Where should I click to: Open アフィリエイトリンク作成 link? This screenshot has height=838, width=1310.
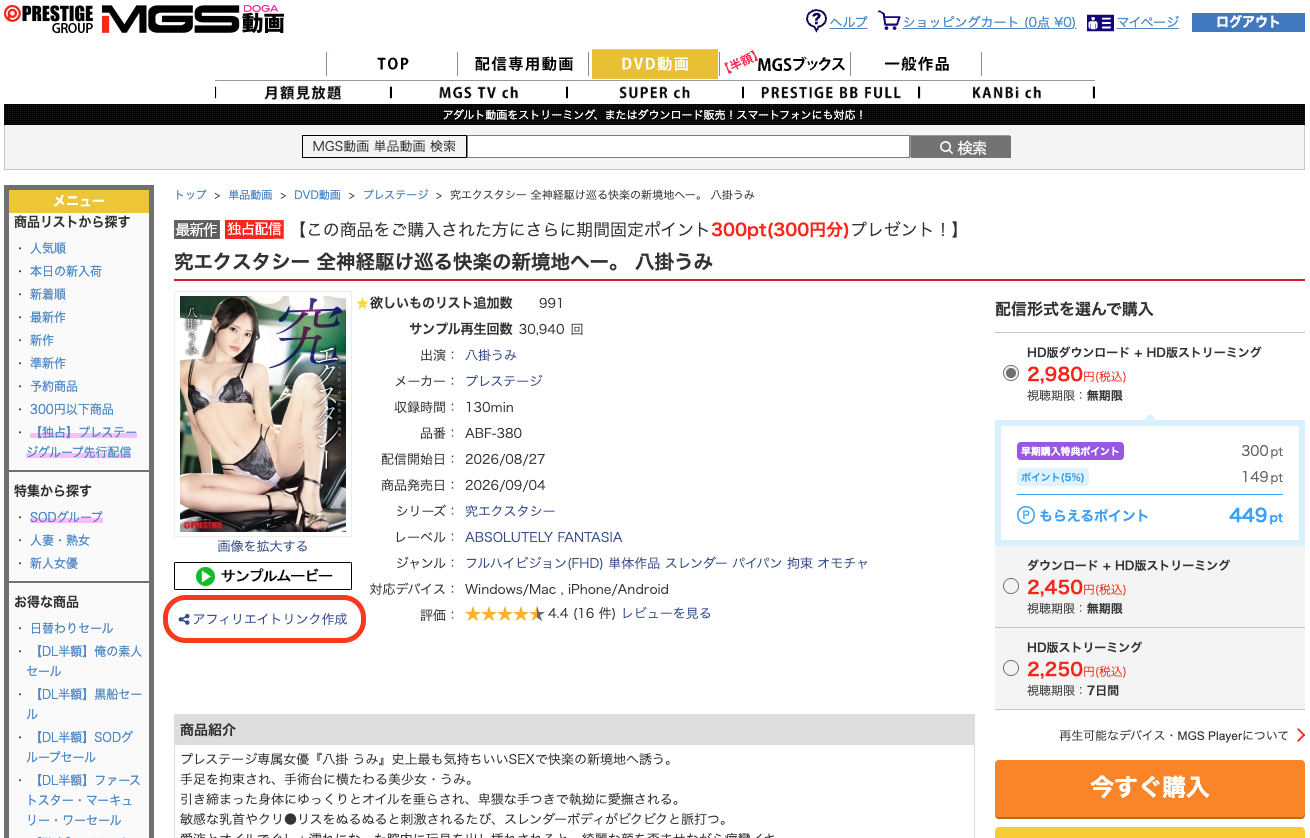click(x=270, y=620)
